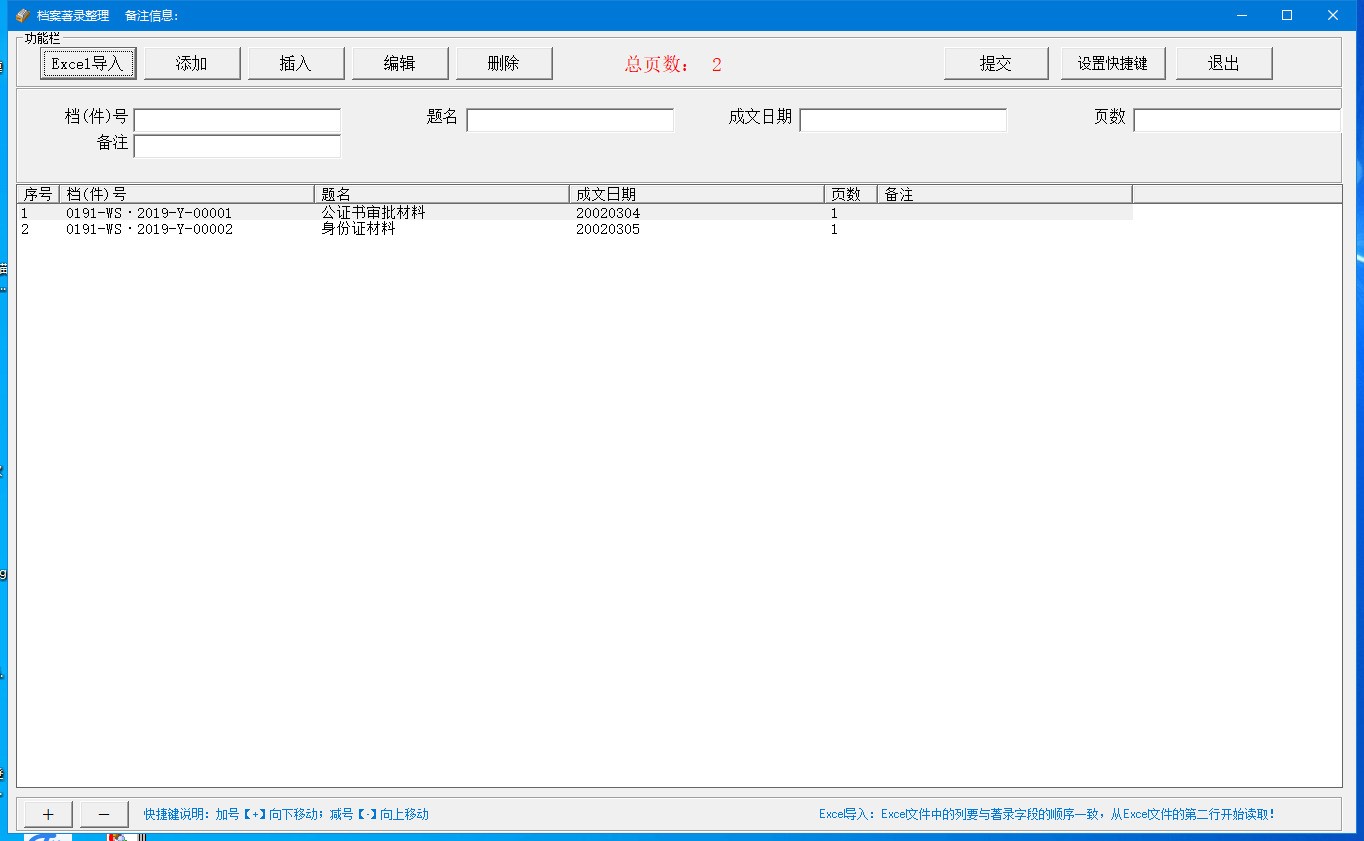
Task: Open 设置快捷键 settings
Action: (x=1113, y=63)
